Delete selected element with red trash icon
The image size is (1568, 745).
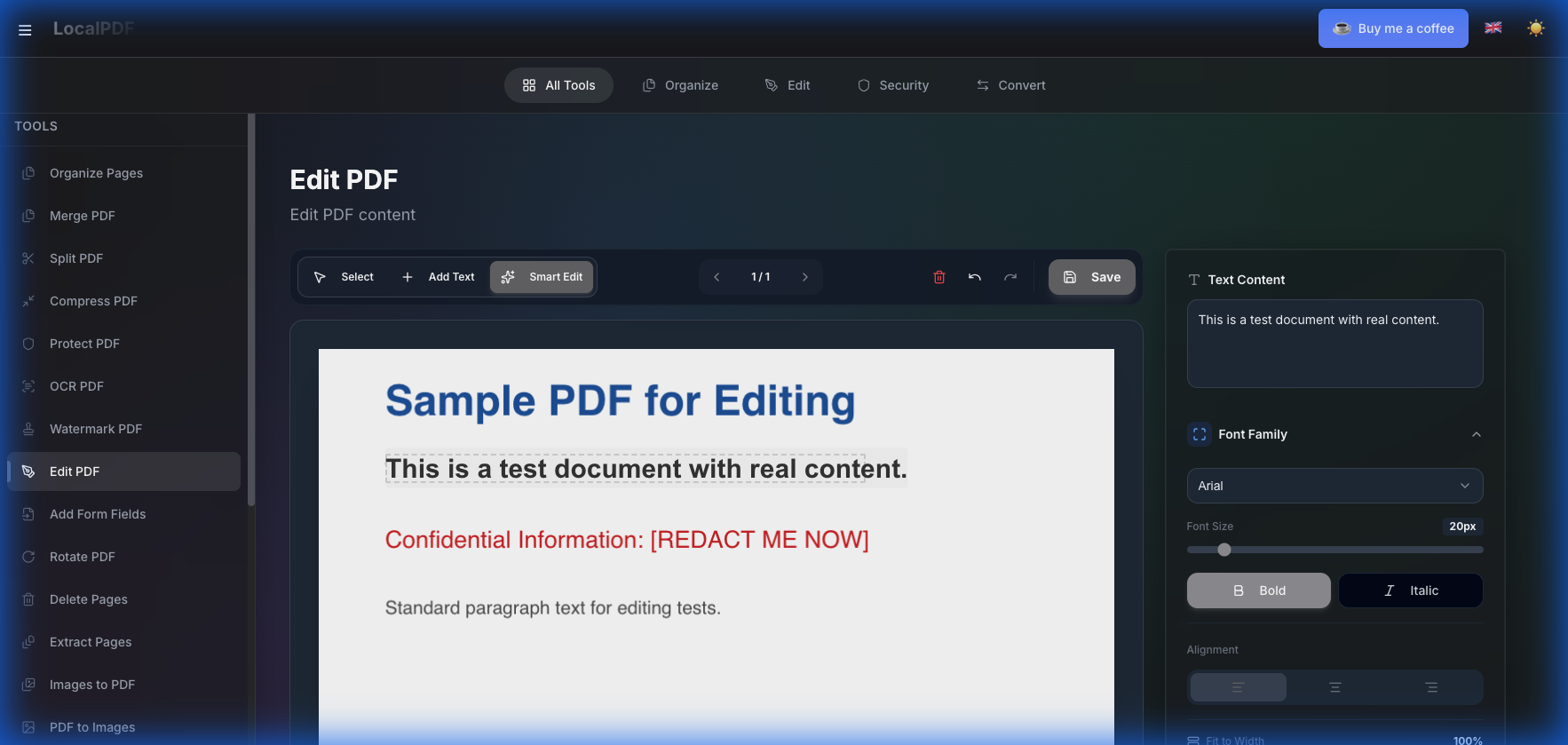click(939, 277)
